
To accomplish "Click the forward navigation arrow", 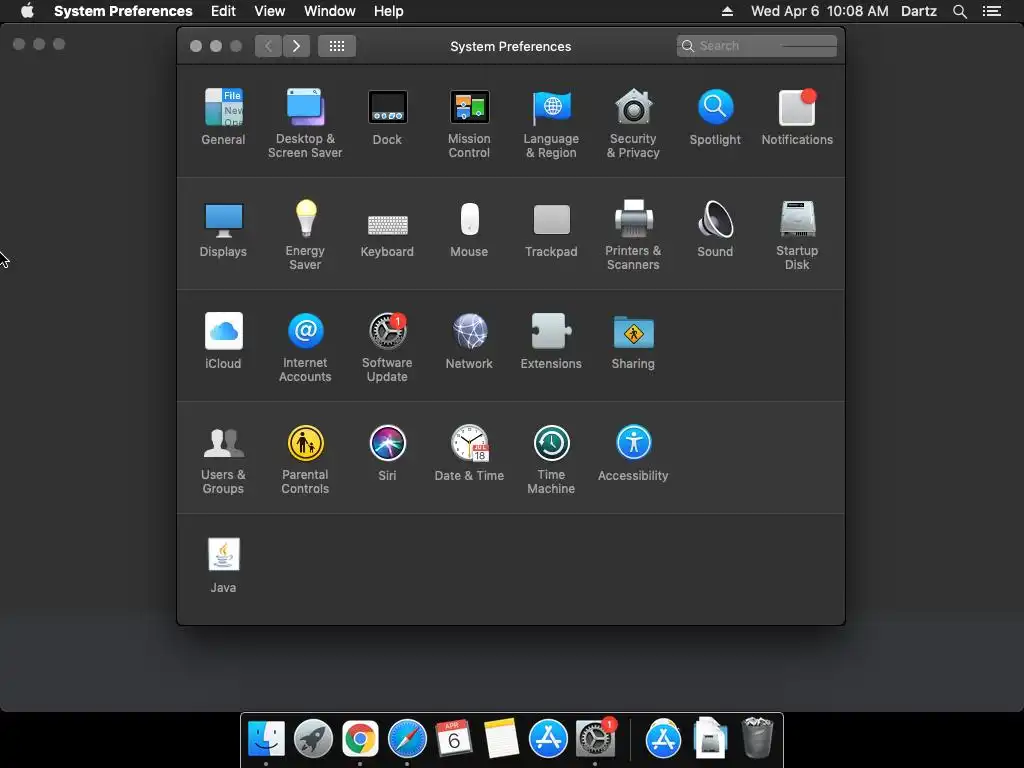I will point(296,46).
